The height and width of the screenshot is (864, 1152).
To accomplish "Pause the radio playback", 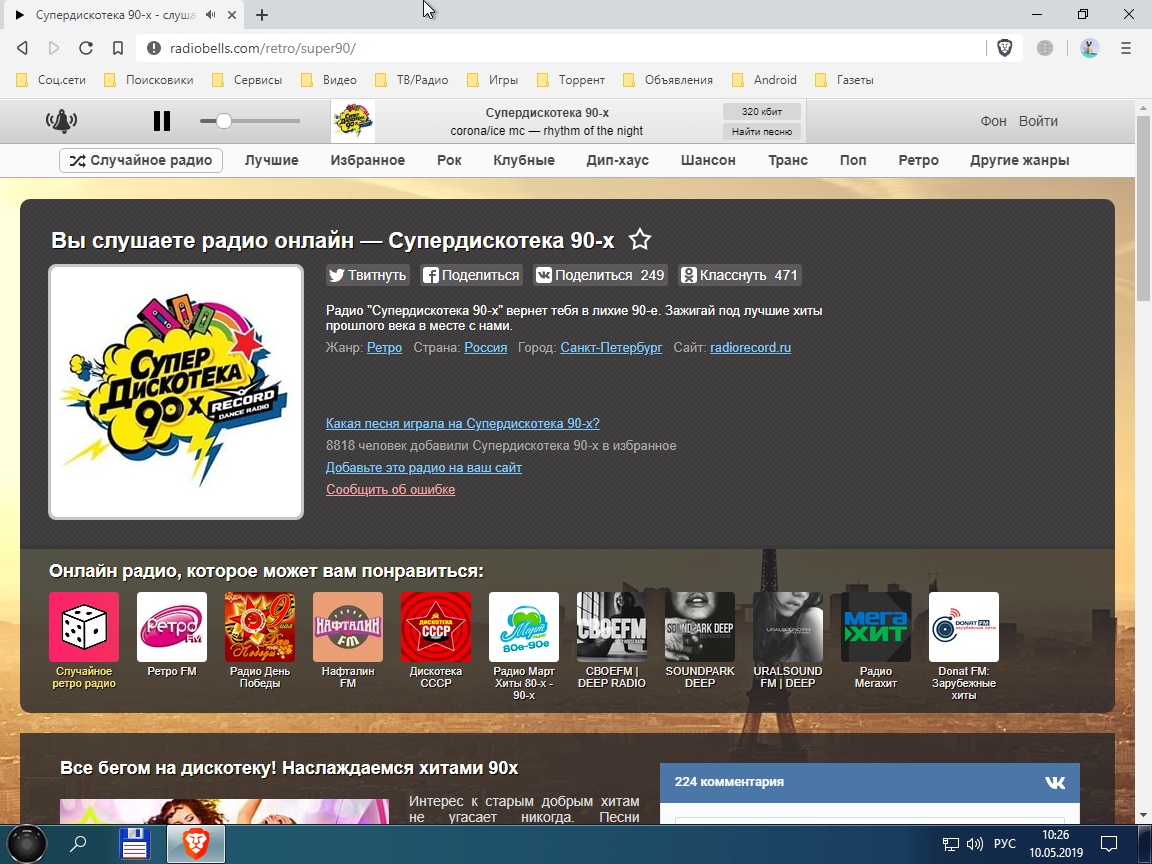I will tap(162, 120).
